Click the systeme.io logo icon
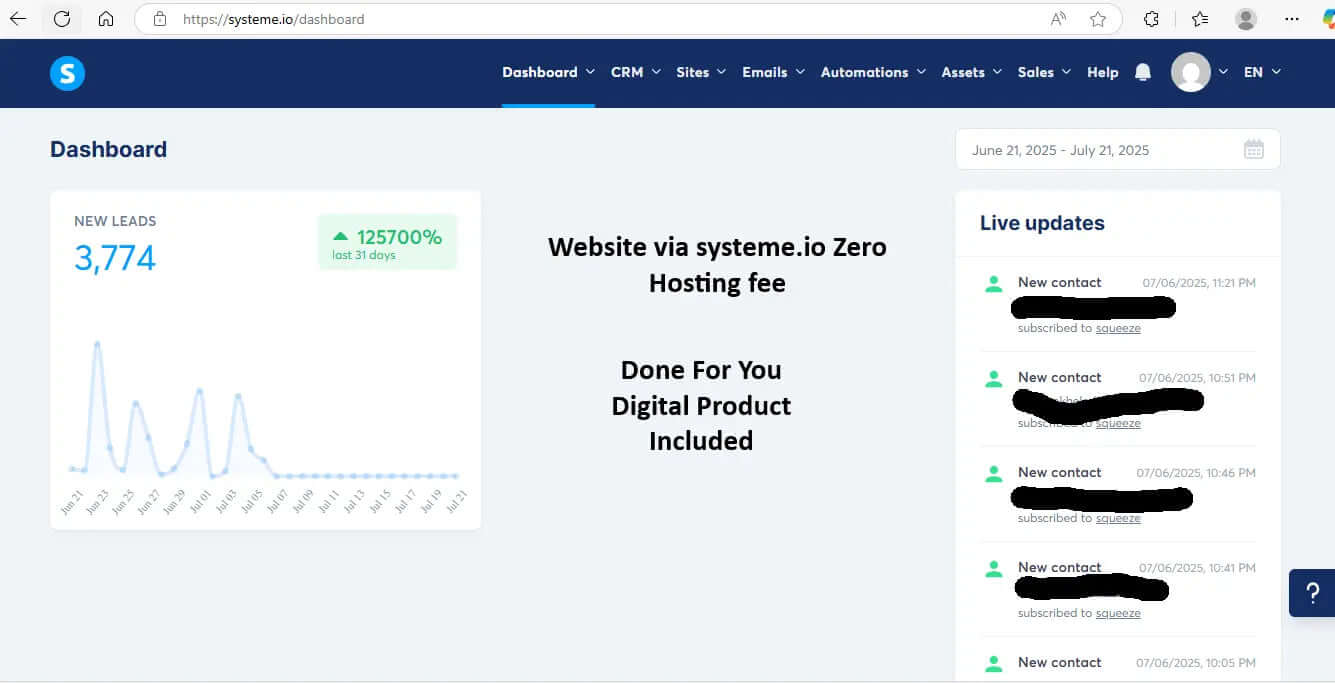This screenshot has height=683, width=1335. pos(67,72)
